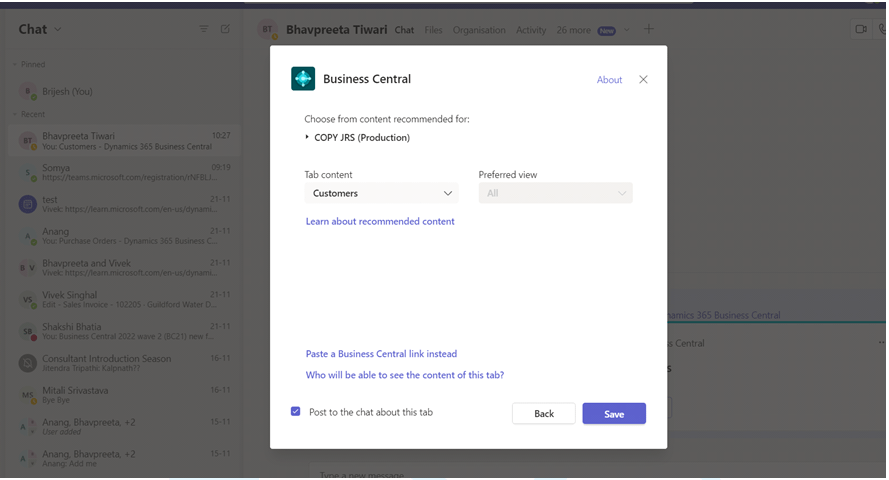Viewport: 889px width, 480px height.
Task: Open the Mitali Srivastava chat
Action: pos(125,395)
